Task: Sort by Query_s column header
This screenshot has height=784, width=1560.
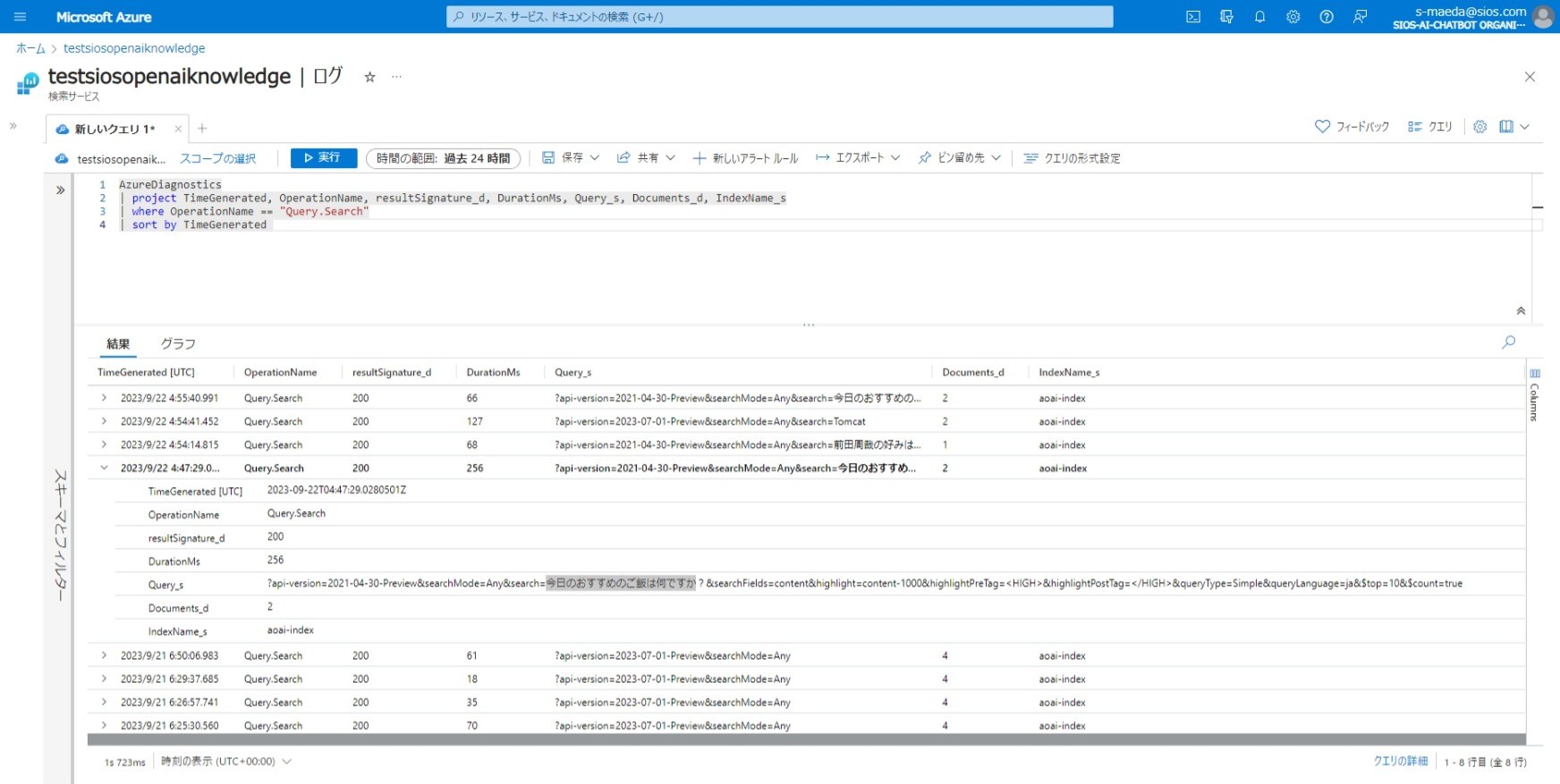Action: click(572, 372)
